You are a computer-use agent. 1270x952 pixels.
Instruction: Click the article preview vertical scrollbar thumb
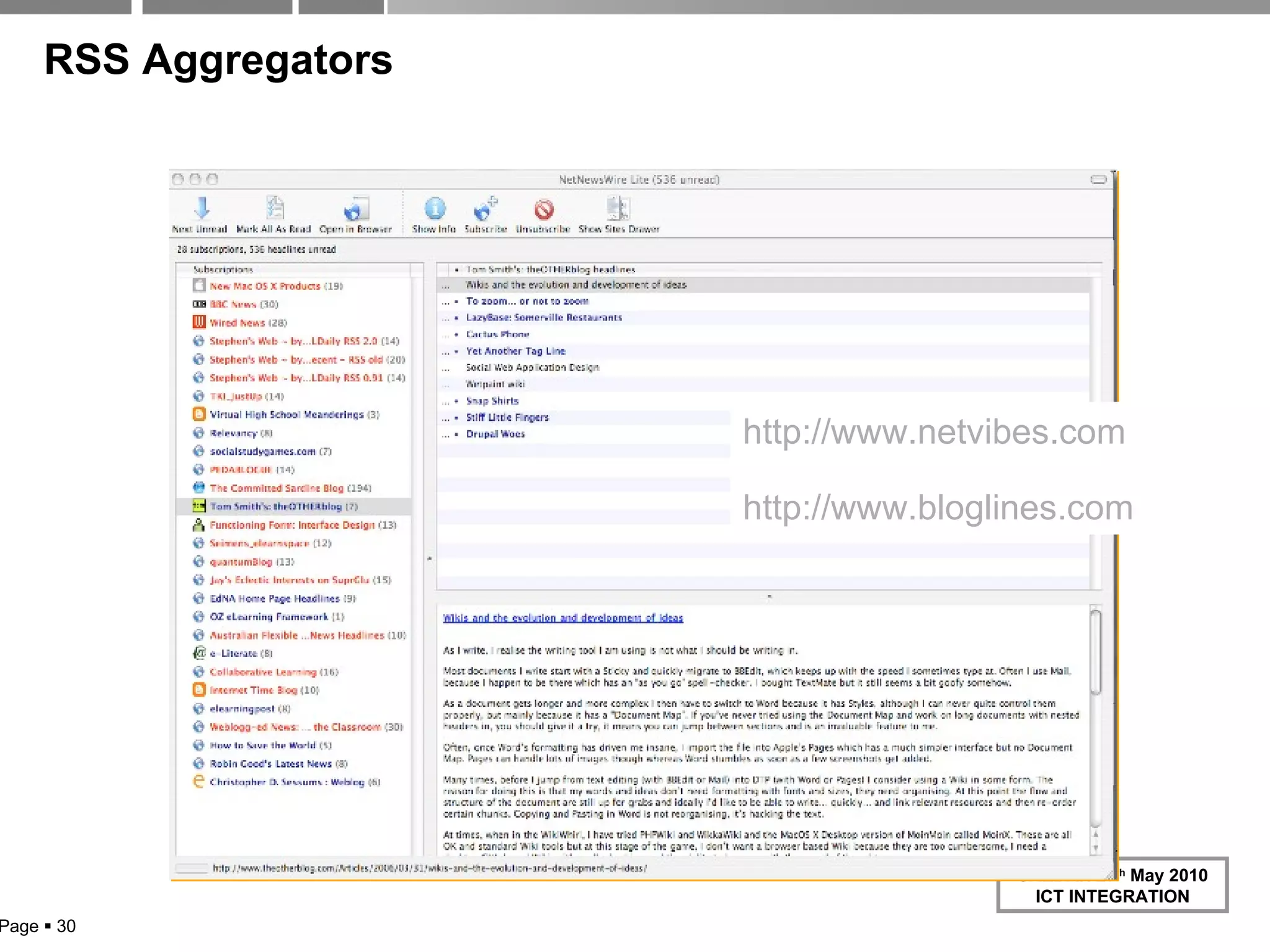click(1096, 652)
